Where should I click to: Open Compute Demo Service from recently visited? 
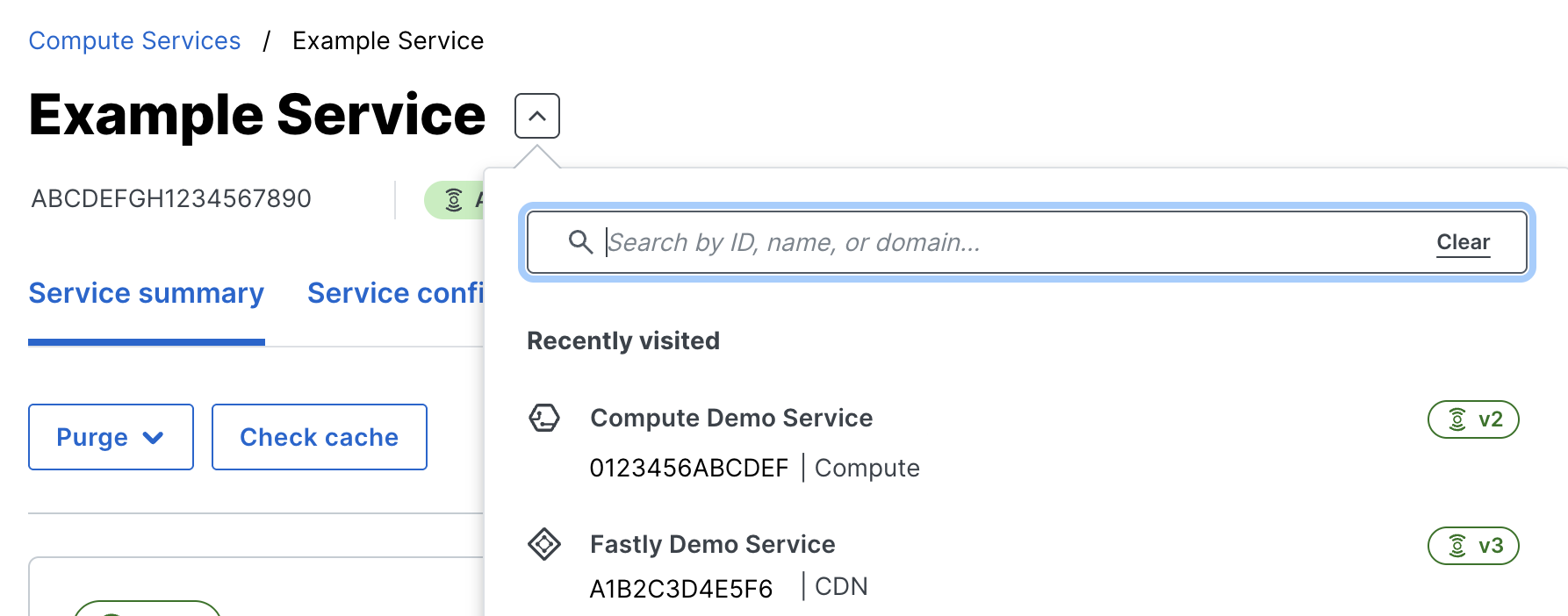point(730,418)
